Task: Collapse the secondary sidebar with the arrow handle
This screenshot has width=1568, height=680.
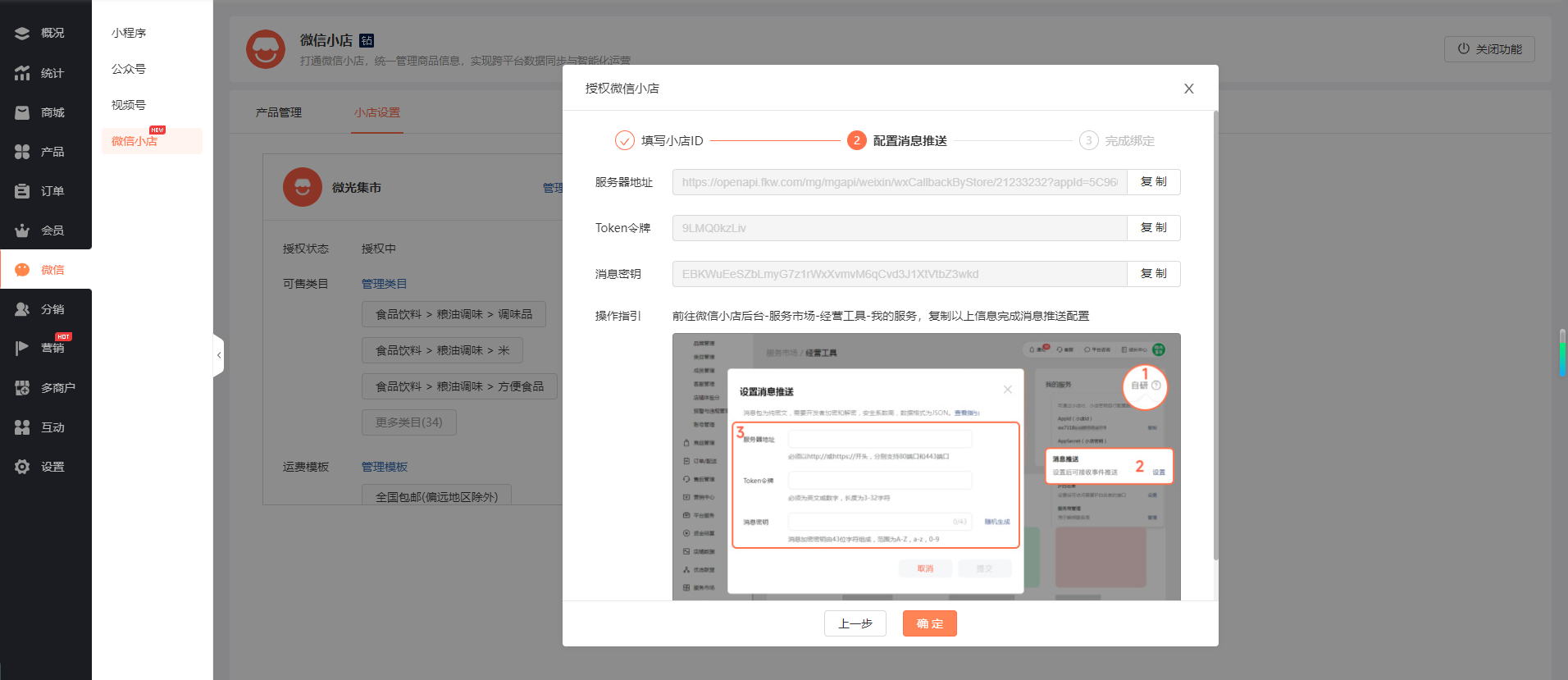Action: (x=218, y=355)
